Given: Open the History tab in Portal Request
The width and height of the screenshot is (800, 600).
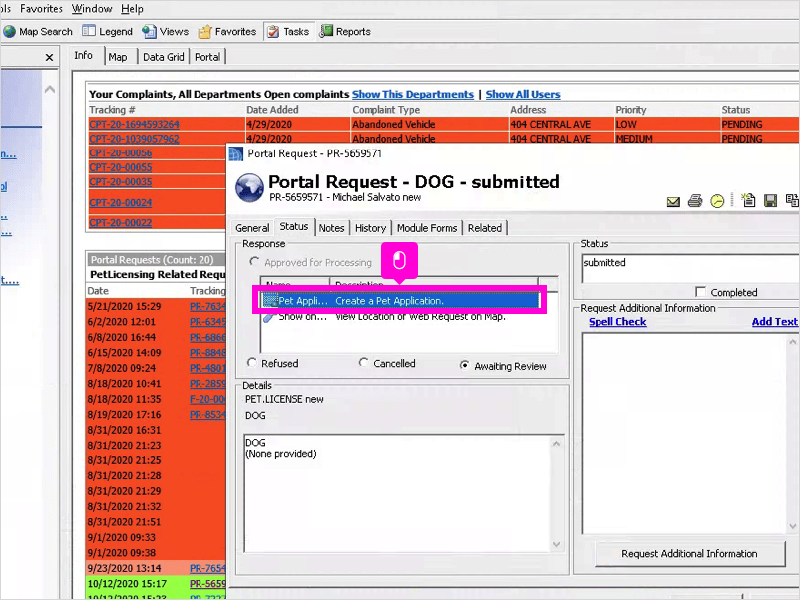Looking at the screenshot, I should pyautogui.click(x=370, y=228).
